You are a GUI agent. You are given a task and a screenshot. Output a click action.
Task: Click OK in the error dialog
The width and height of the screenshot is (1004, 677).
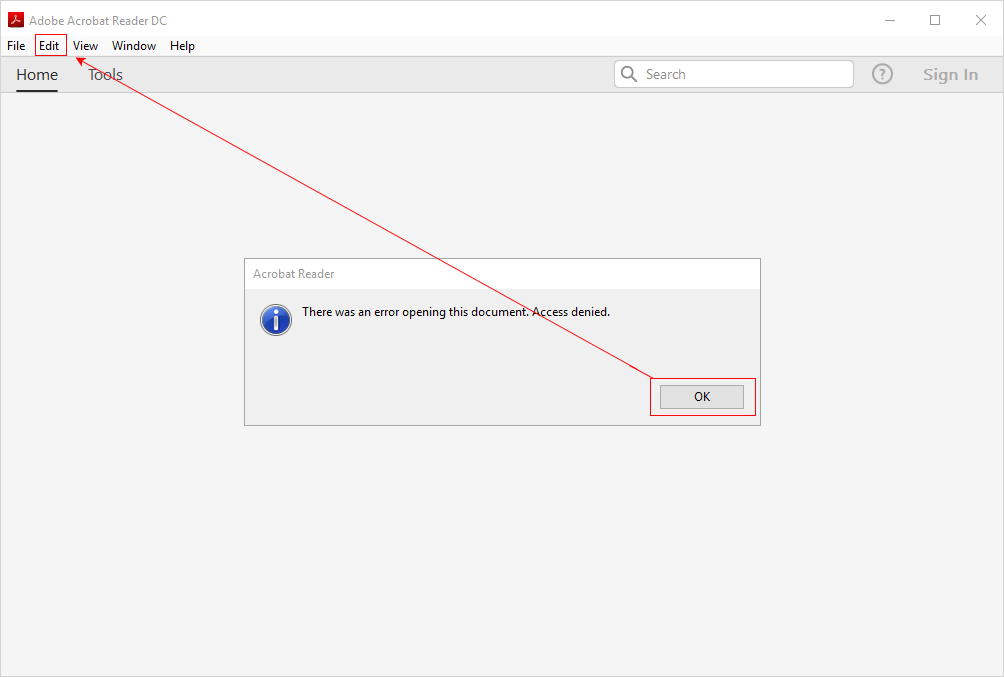coord(702,396)
